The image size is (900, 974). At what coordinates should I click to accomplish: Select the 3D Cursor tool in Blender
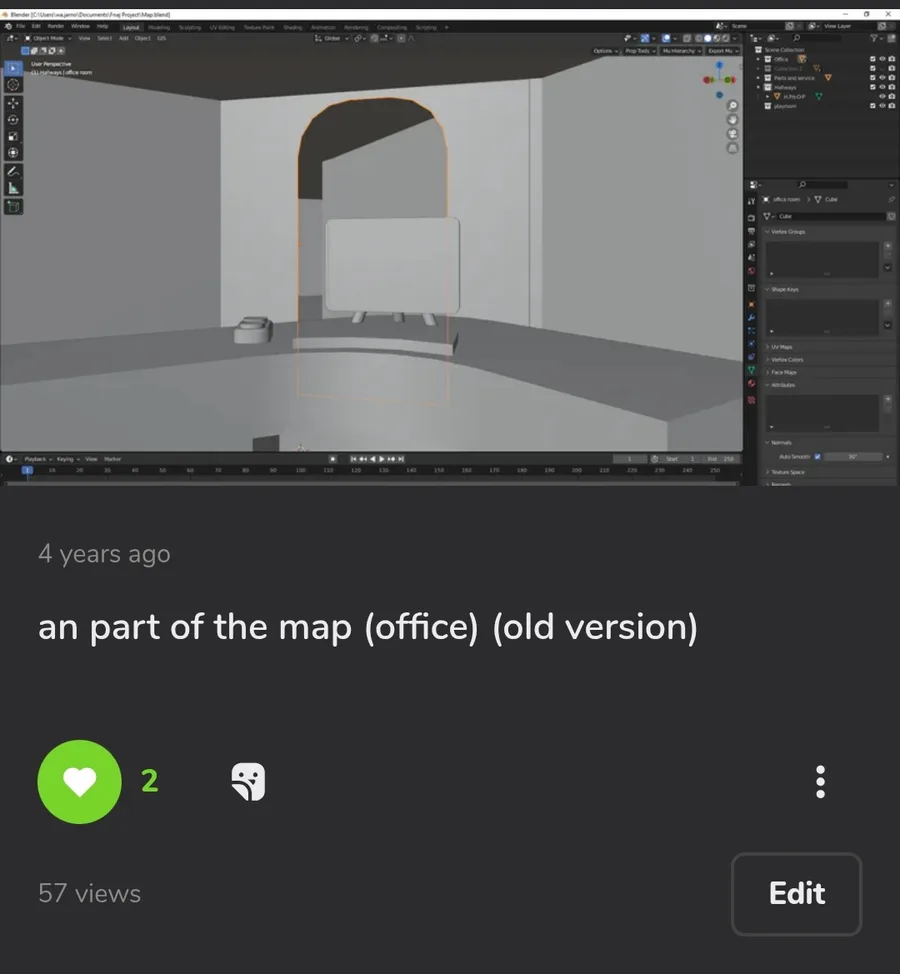coord(13,84)
